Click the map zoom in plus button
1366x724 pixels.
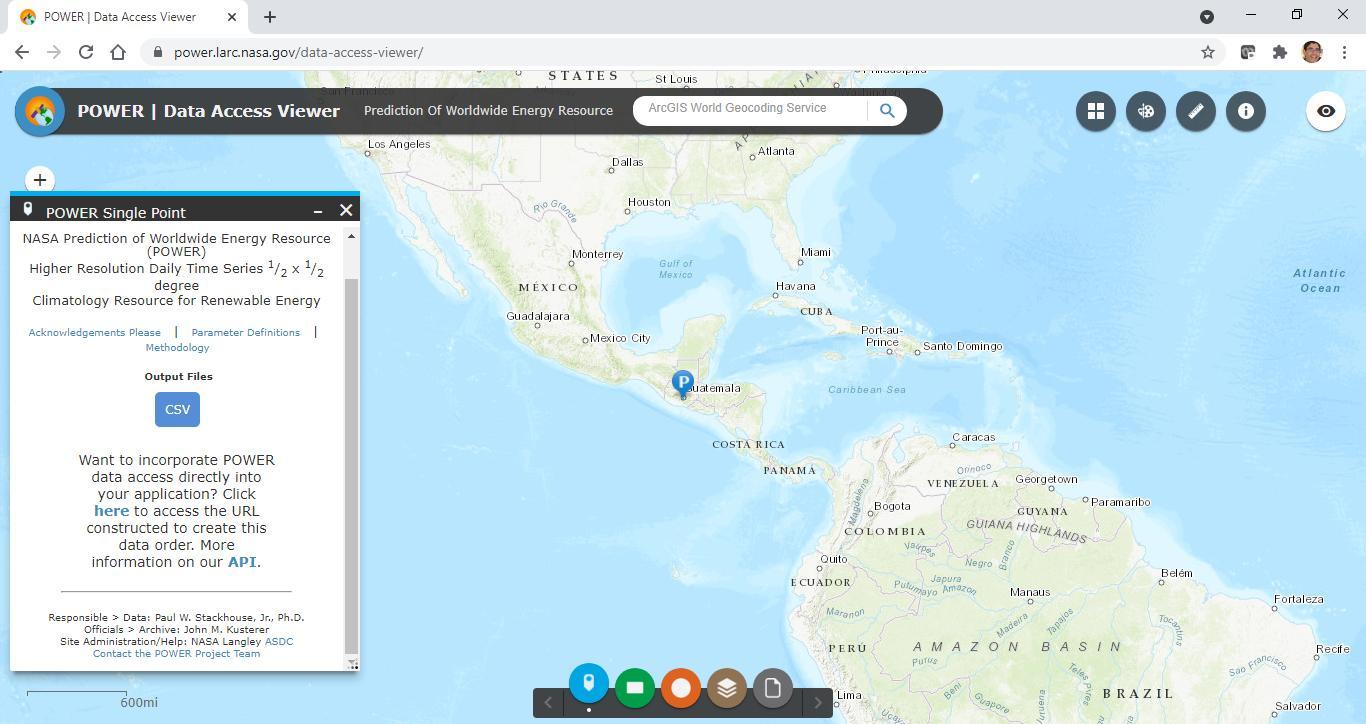tap(40, 180)
